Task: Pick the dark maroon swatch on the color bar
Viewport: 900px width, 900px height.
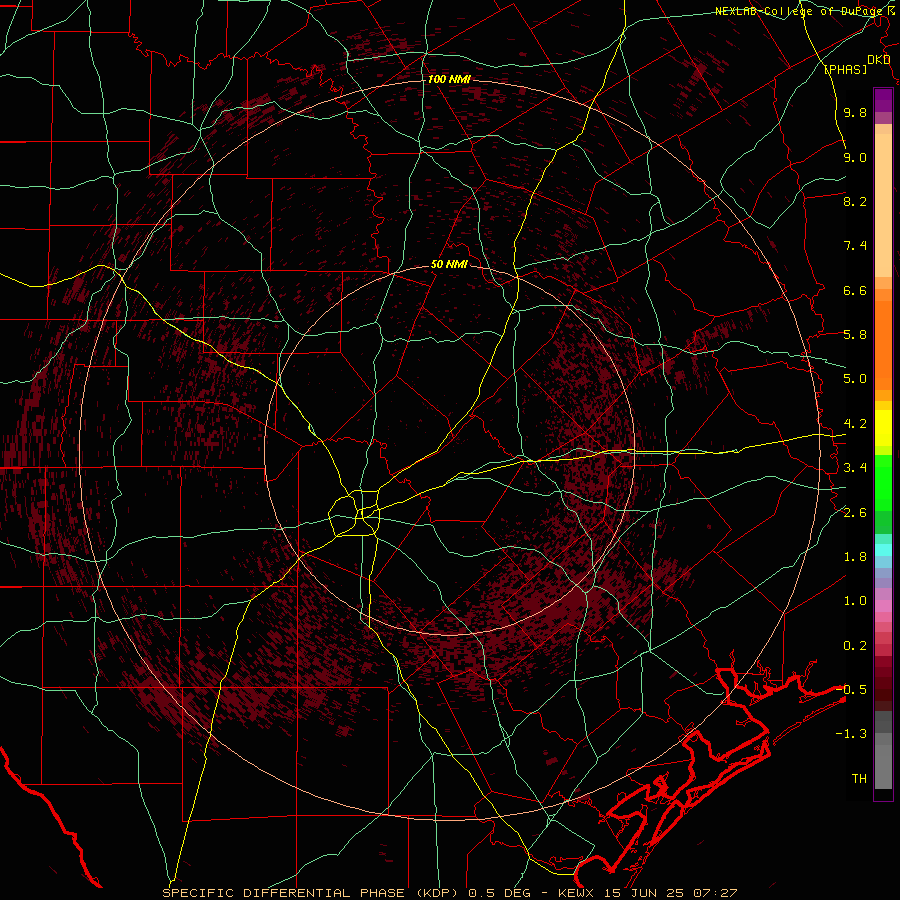Action: click(x=883, y=684)
